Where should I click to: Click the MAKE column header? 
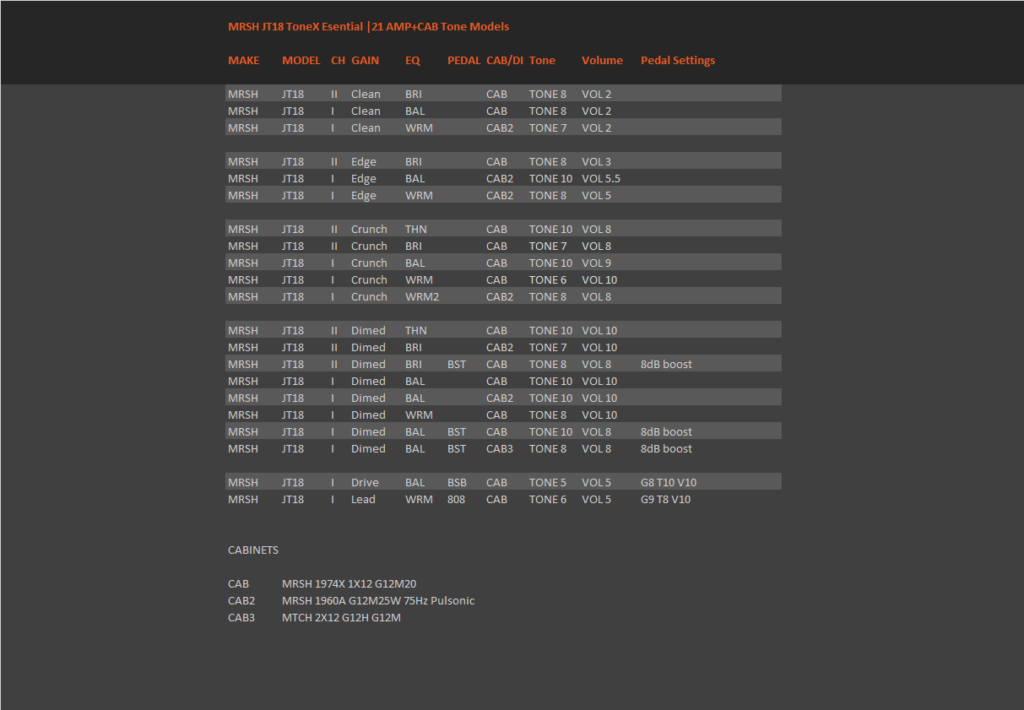pyautogui.click(x=244, y=60)
